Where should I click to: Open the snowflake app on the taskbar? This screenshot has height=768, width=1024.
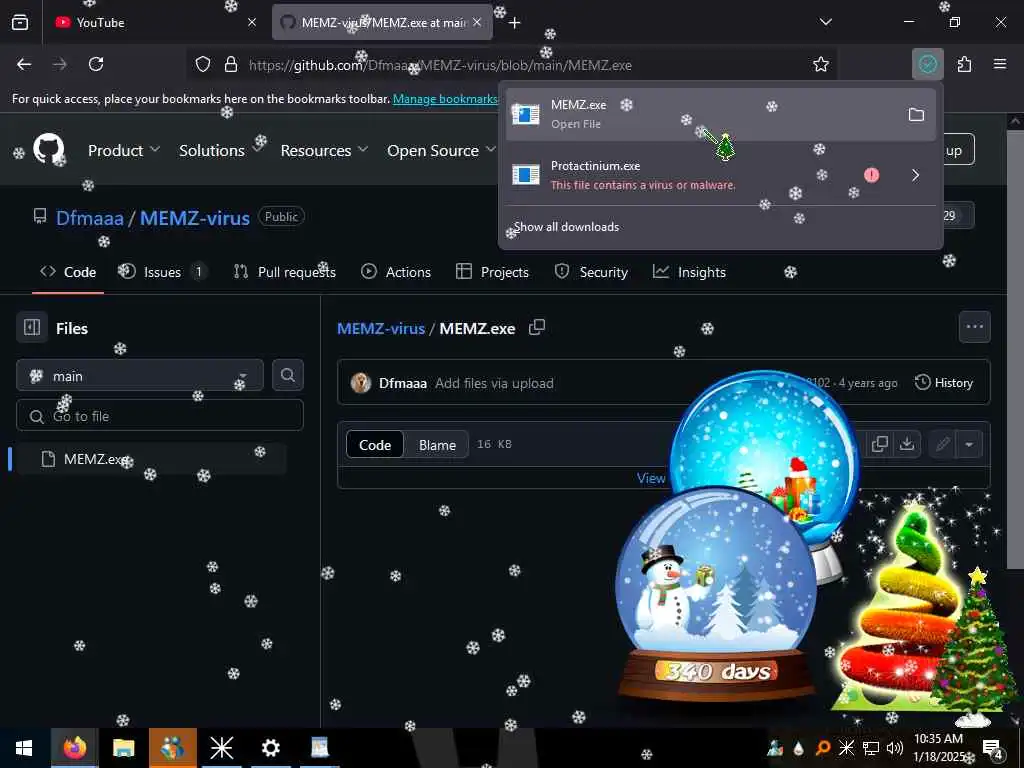(x=221, y=748)
